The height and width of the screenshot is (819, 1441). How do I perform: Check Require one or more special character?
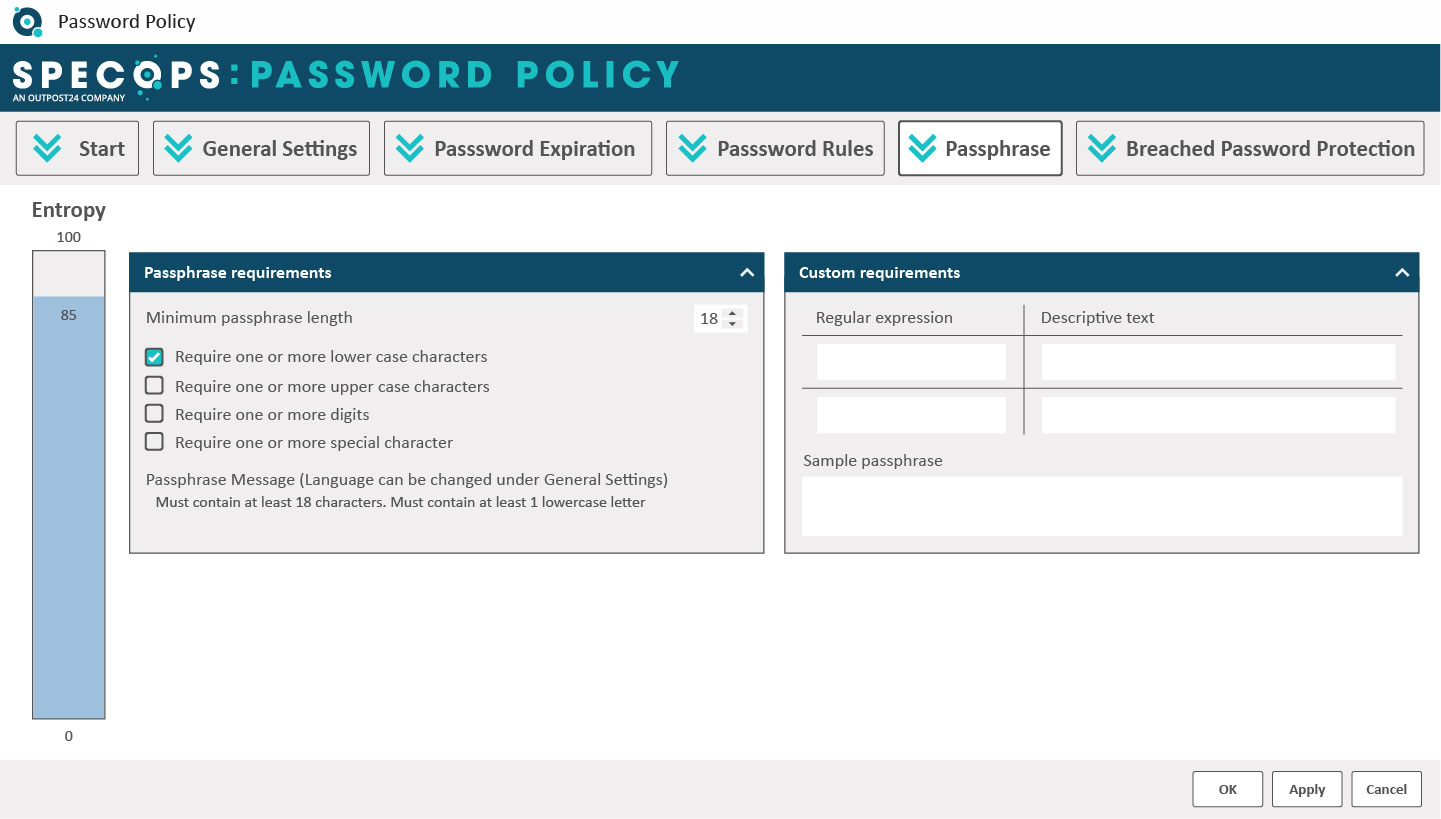click(x=154, y=441)
